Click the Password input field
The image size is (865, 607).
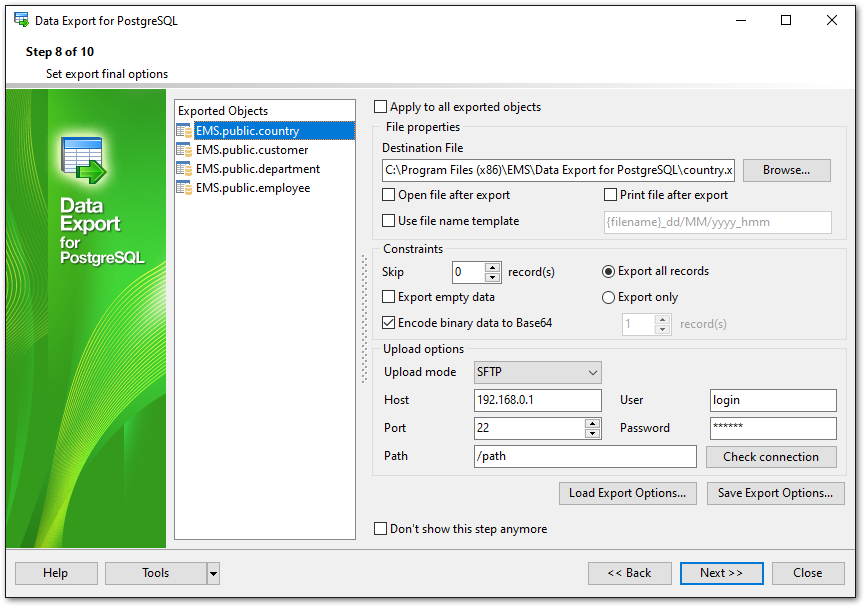click(773, 428)
